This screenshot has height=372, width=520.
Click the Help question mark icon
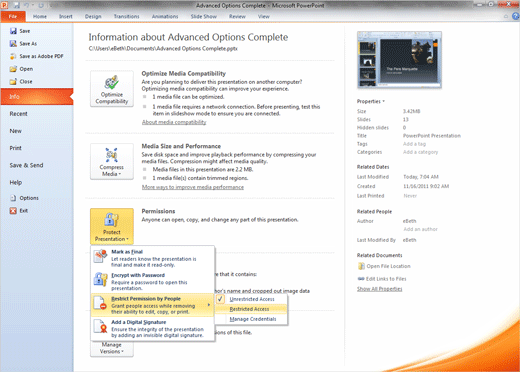click(x=516, y=16)
